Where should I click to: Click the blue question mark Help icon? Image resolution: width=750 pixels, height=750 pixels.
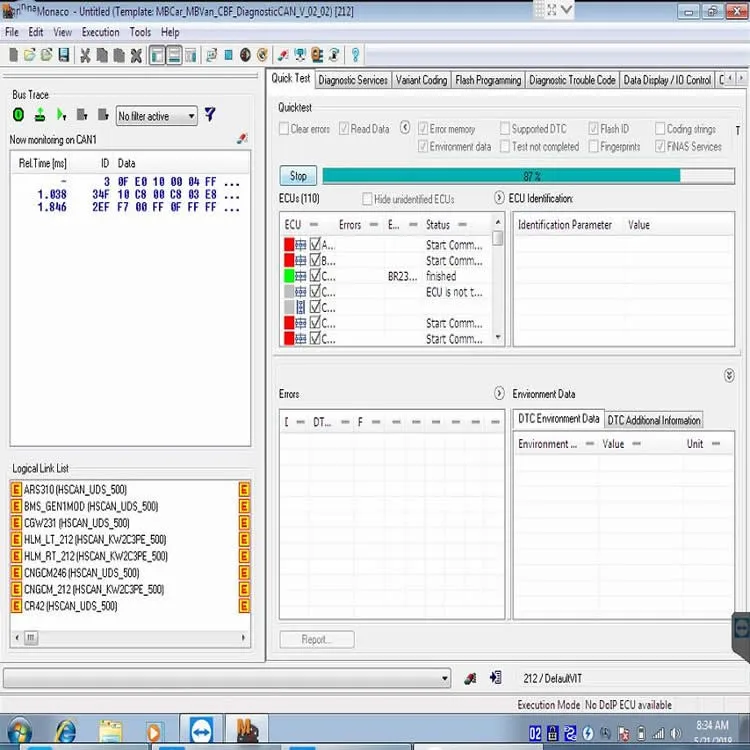pyautogui.click(x=355, y=55)
